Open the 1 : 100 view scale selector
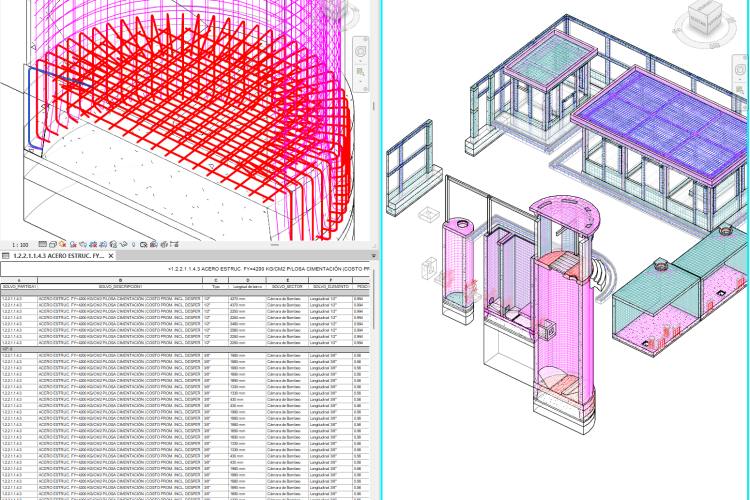Viewport: 750px width, 500px height. click(x=20, y=244)
